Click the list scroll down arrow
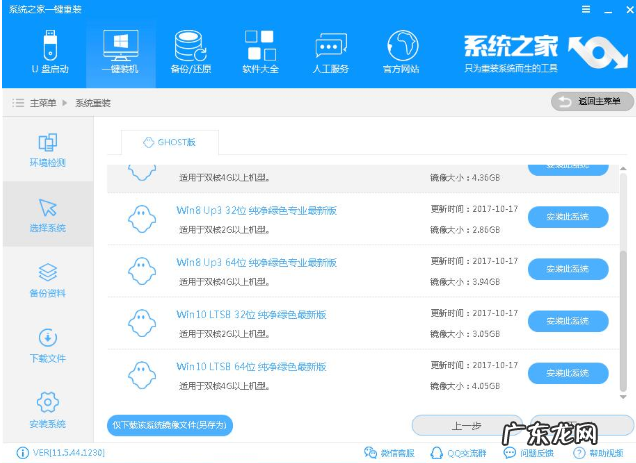 tap(623, 397)
